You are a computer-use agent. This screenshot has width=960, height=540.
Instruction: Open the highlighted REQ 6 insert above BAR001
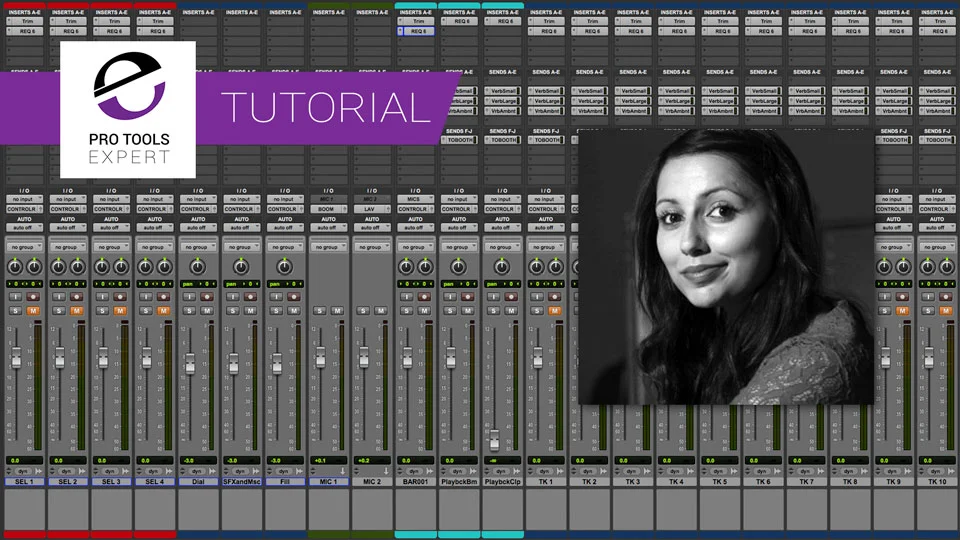(x=416, y=31)
